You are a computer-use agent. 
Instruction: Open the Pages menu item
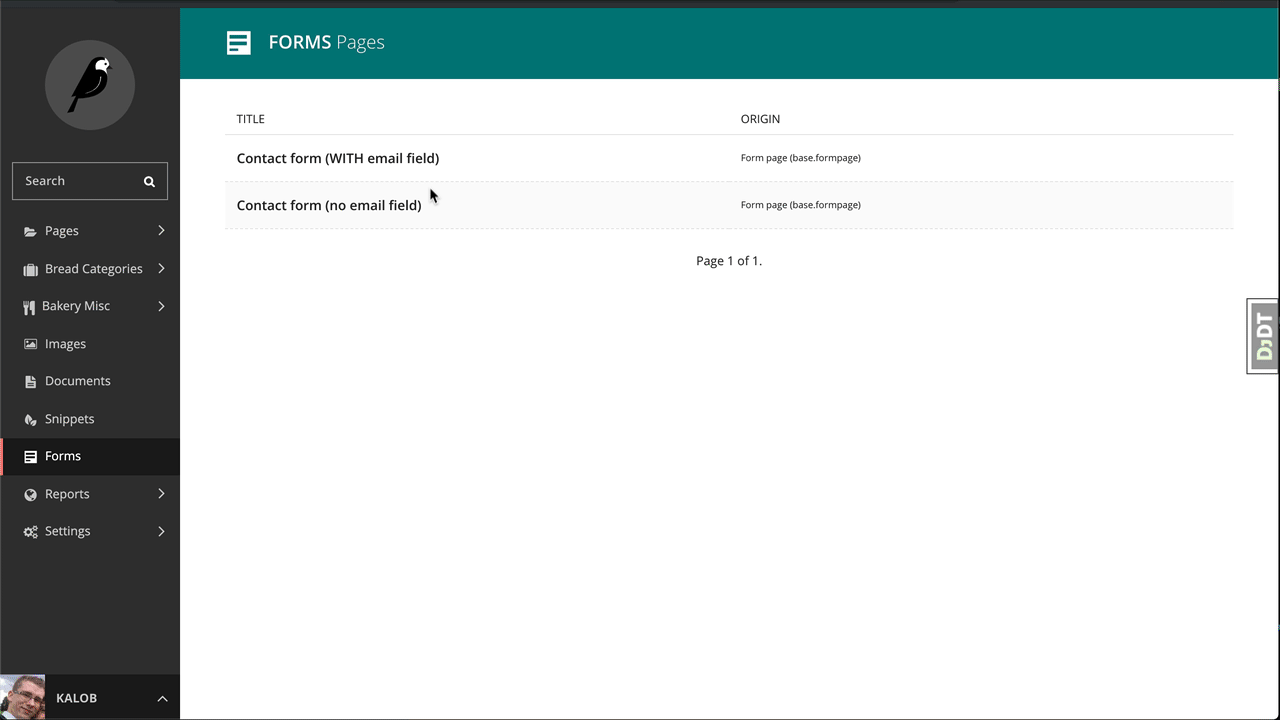[90, 231]
